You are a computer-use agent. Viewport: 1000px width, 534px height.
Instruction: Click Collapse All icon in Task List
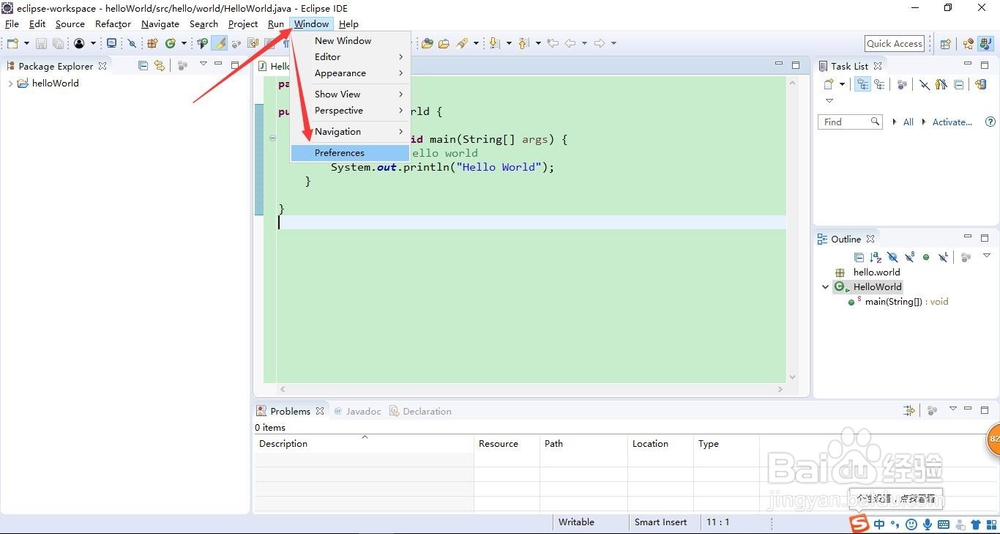click(x=959, y=85)
